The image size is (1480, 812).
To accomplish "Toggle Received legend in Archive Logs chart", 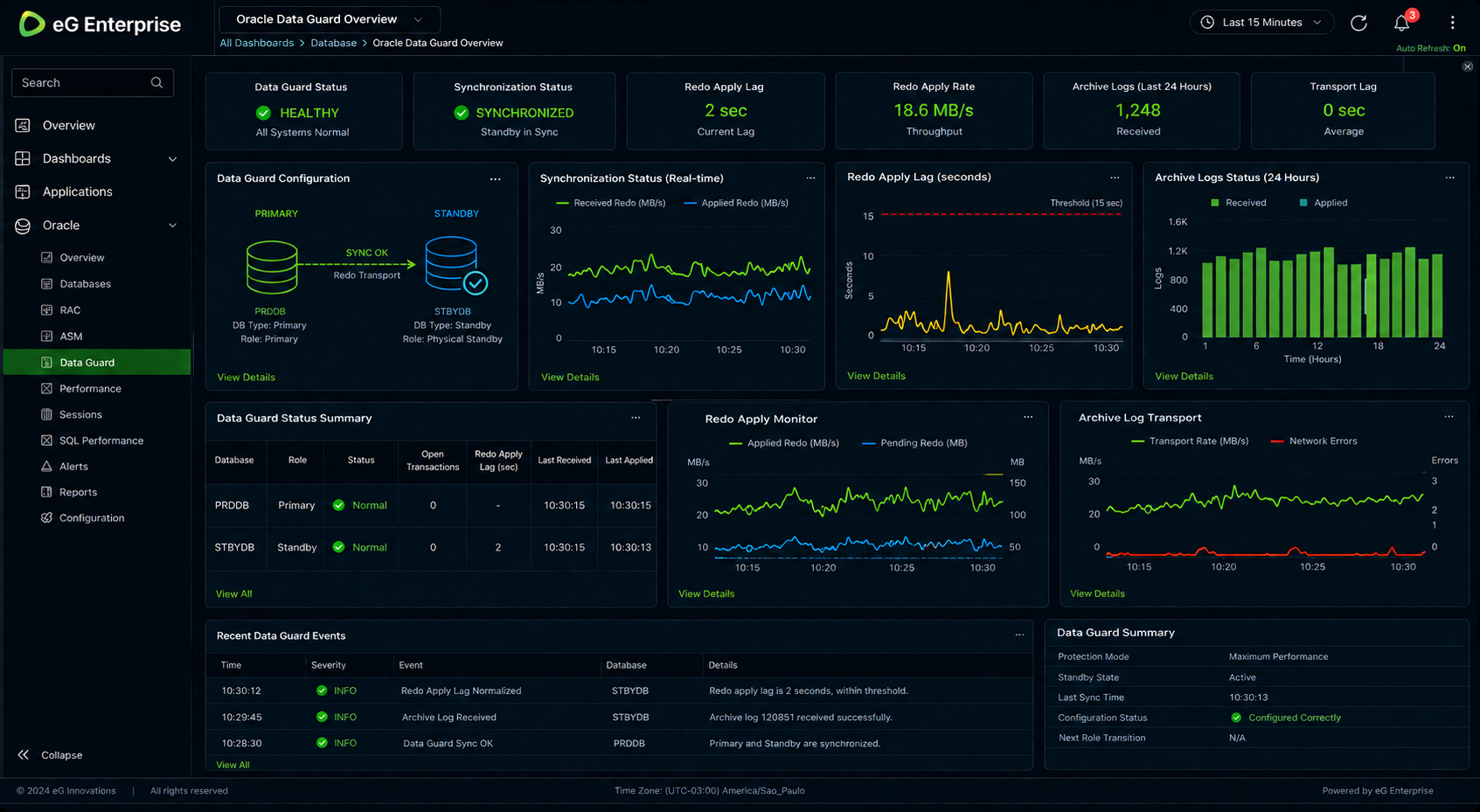I will [x=1238, y=203].
